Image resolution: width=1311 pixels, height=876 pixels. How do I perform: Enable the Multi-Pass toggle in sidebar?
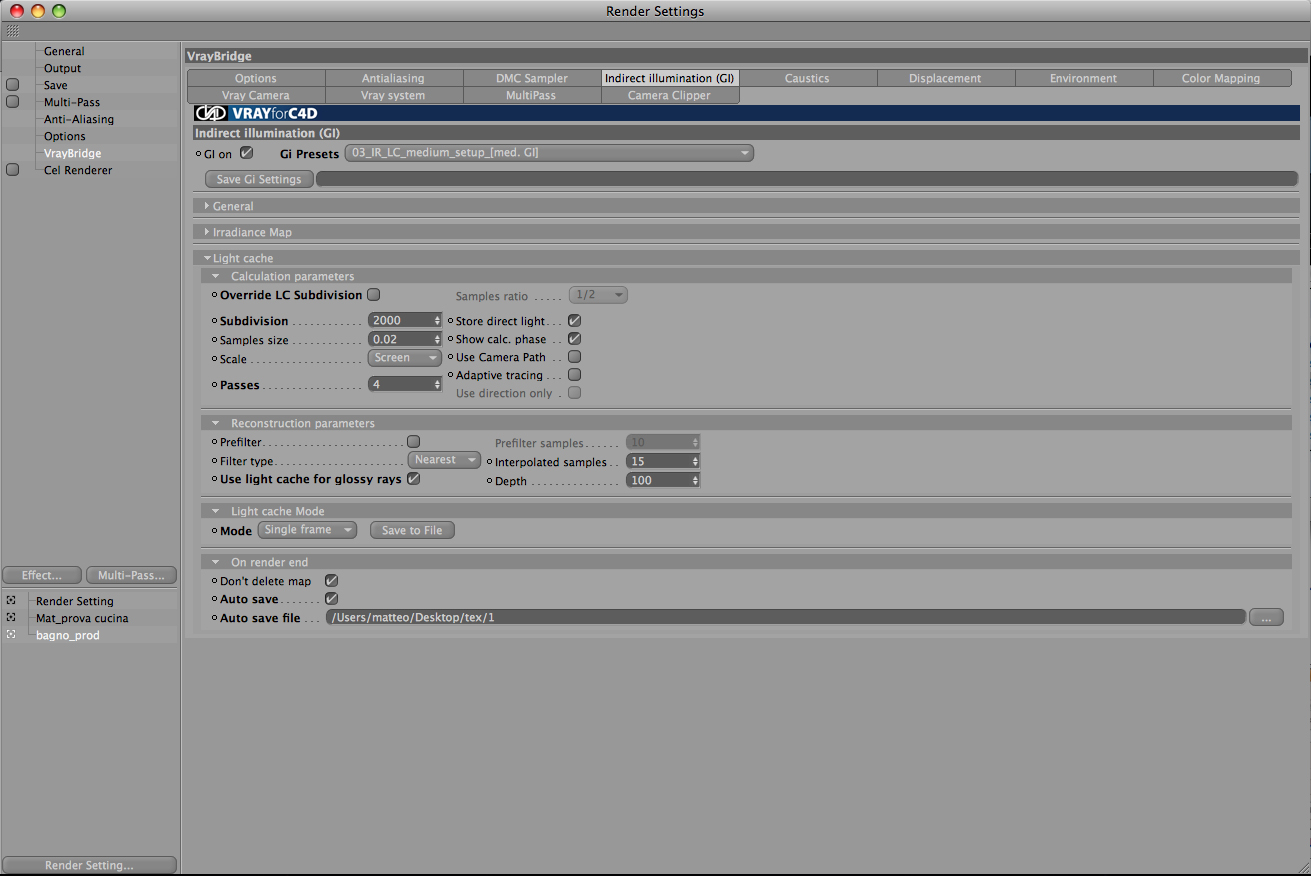(x=12, y=102)
